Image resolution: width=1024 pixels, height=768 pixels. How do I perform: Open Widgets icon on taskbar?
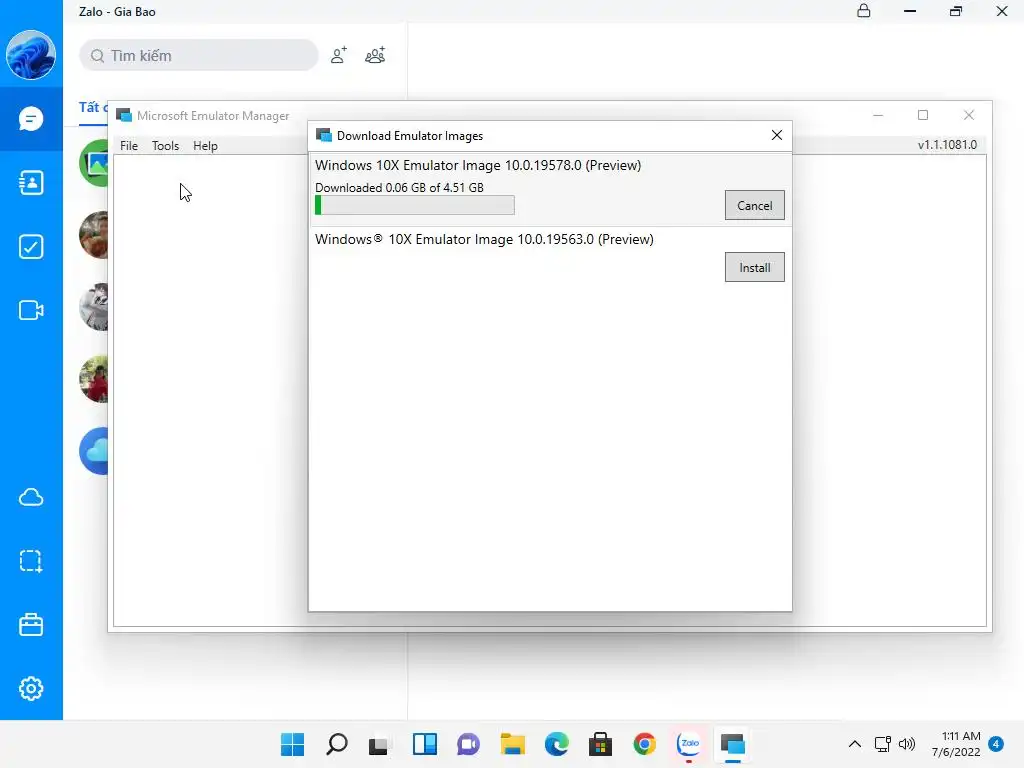pos(424,744)
